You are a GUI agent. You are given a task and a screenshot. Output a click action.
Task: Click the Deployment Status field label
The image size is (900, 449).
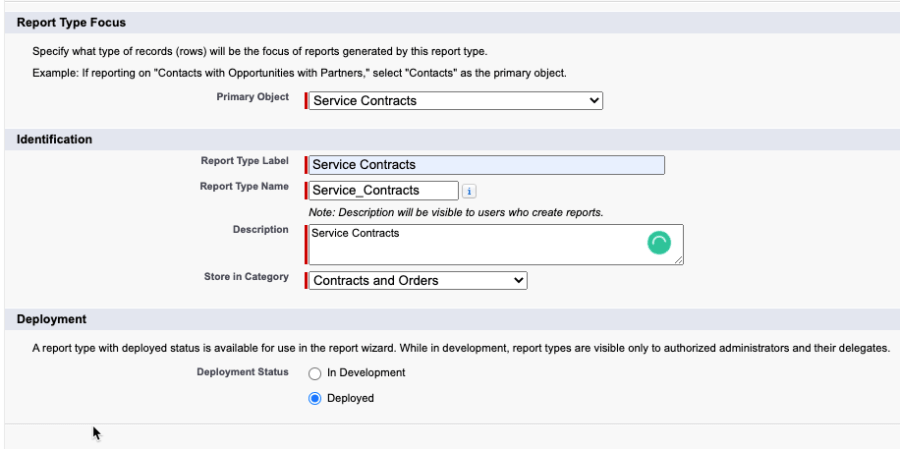click(x=244, y=372)
